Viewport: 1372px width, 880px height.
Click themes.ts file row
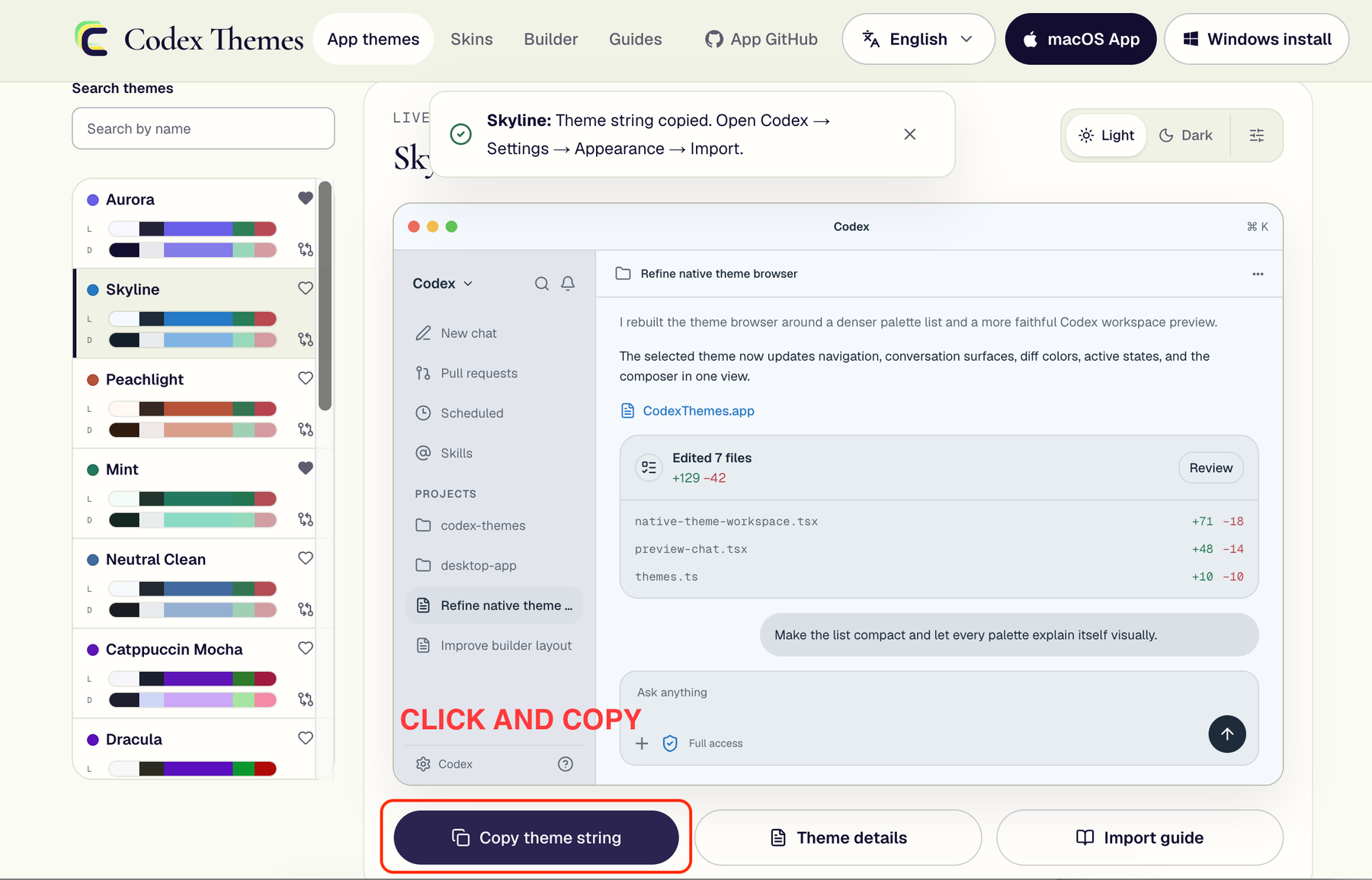click(939, 576)
